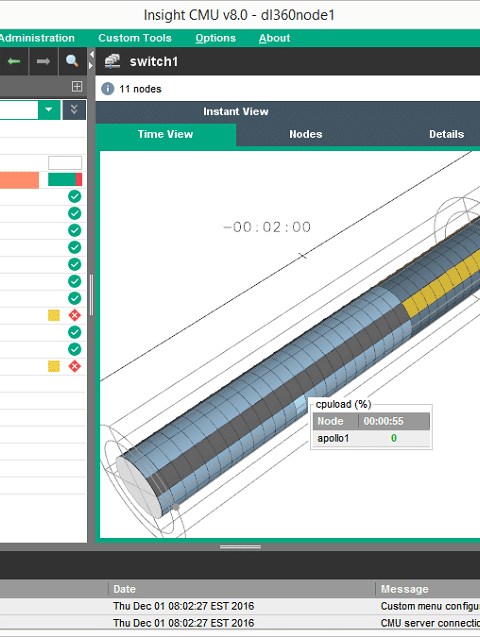The image size is (480, 637).
Task: Select the Instant View header
Action: pos(236,112)
